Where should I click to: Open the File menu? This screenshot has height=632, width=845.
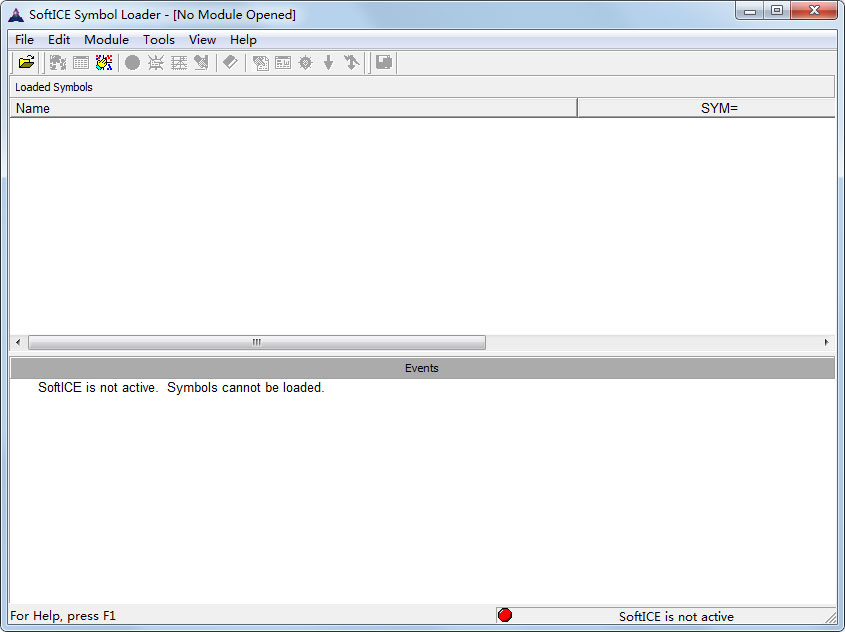[x=24, y=40]
